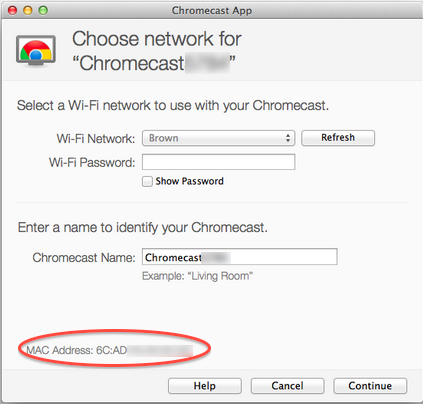Open Help for Chromecast setup
Screen dimensions: 423x404
point(205,386)
